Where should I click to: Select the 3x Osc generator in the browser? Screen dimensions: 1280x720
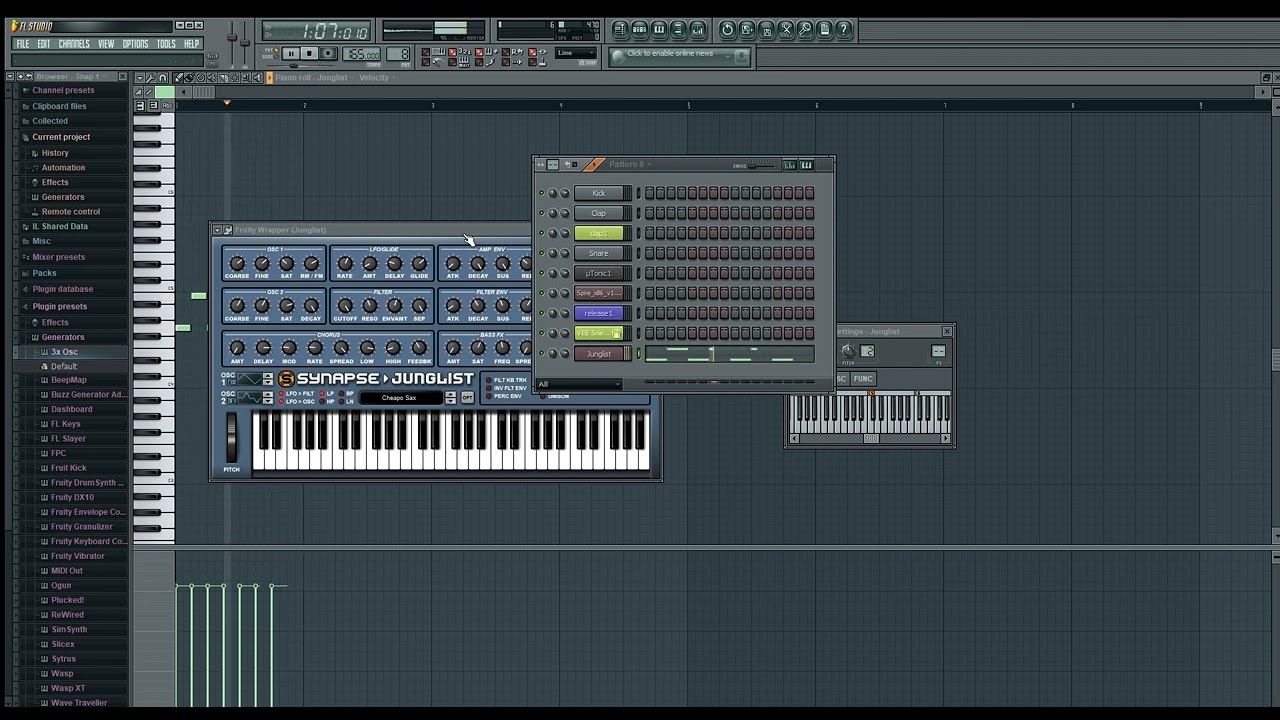point(64,352)
